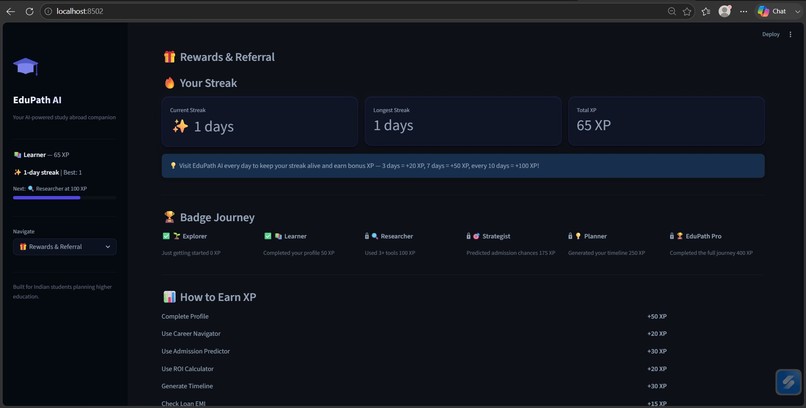This screenshot has height=408, width=806.
Task: Click the Longest Streak card
Action: tap(463, 122)
